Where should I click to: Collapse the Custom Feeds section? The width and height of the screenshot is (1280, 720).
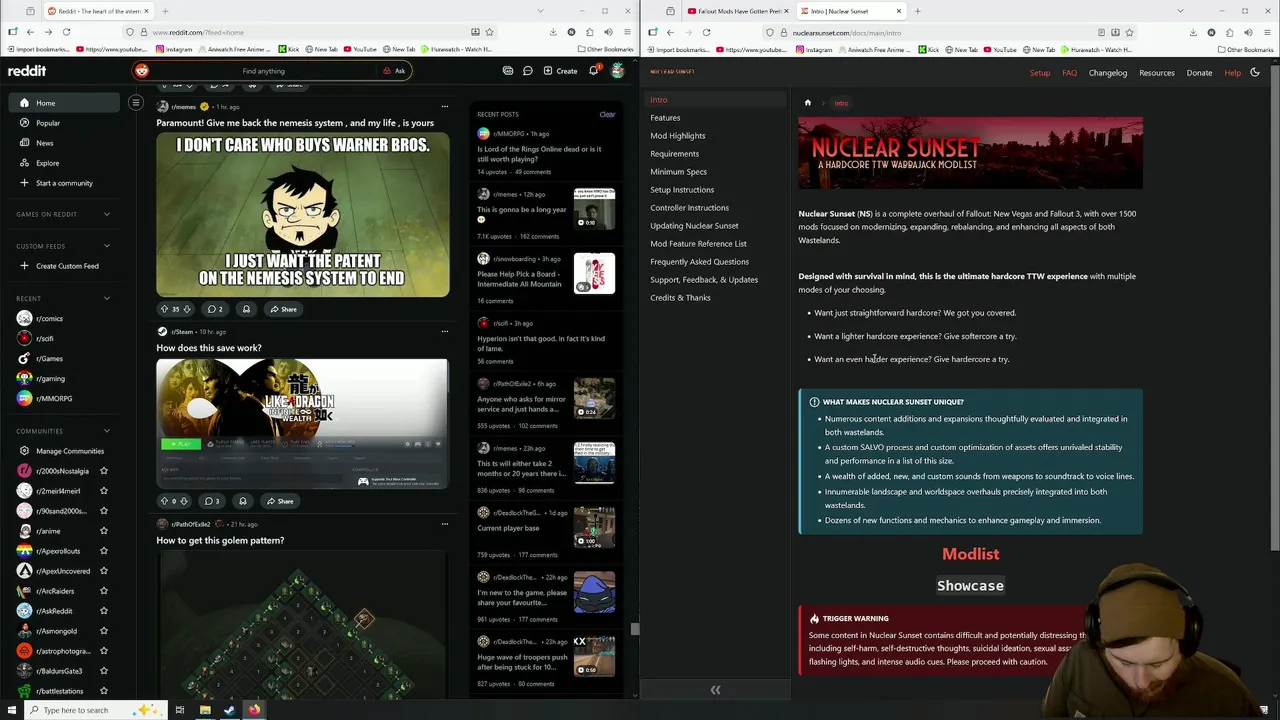(107, 246)
